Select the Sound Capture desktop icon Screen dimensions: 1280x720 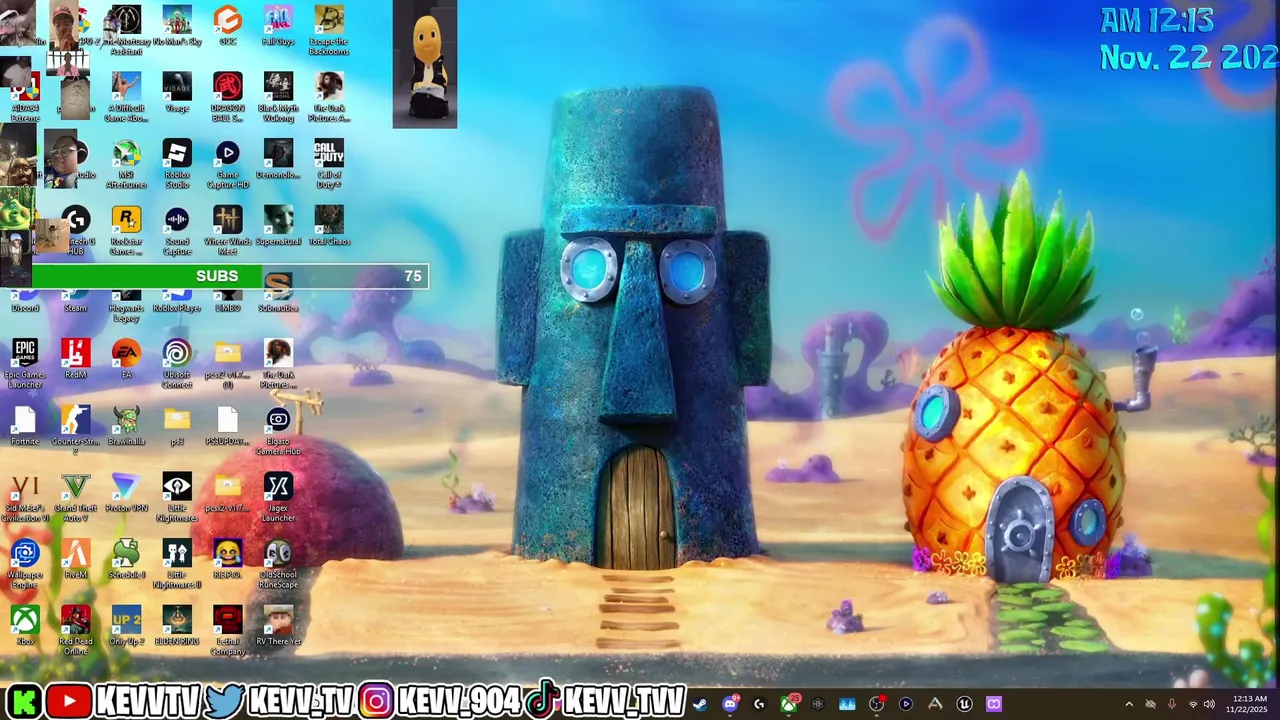(177, 231)
